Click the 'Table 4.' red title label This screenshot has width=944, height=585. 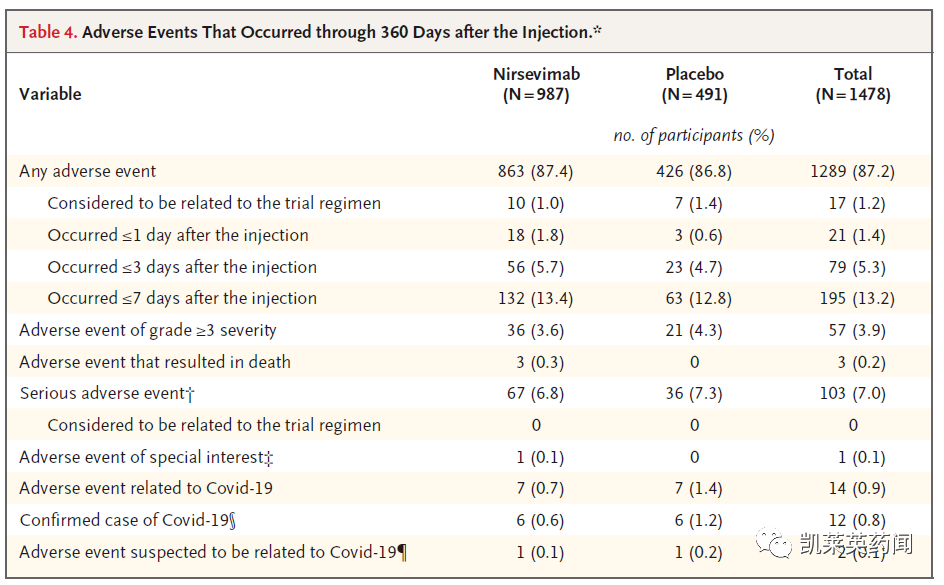tap(48, 32)
